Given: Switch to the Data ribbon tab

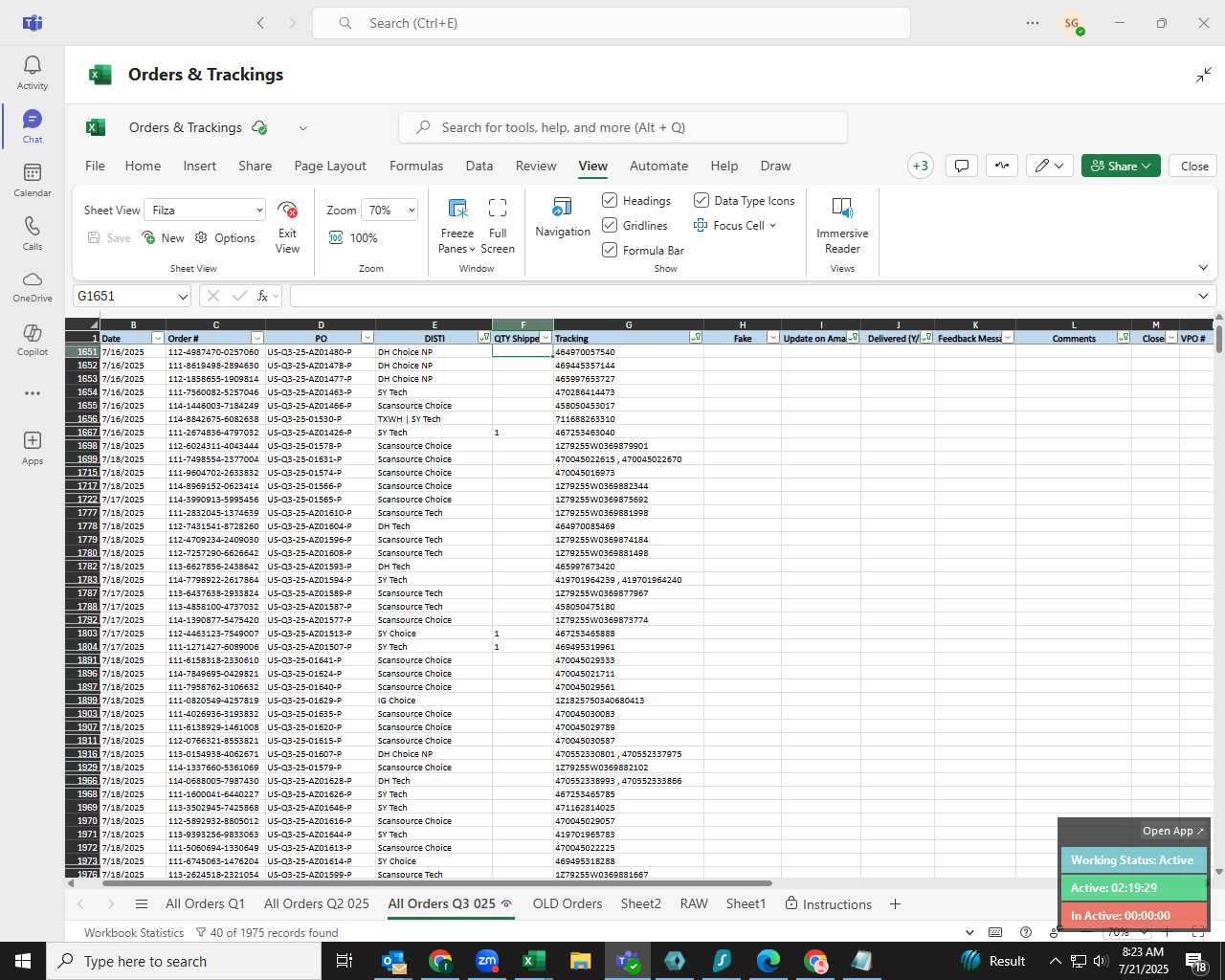Looking at the screenshot, I should (x=479, y=166).
